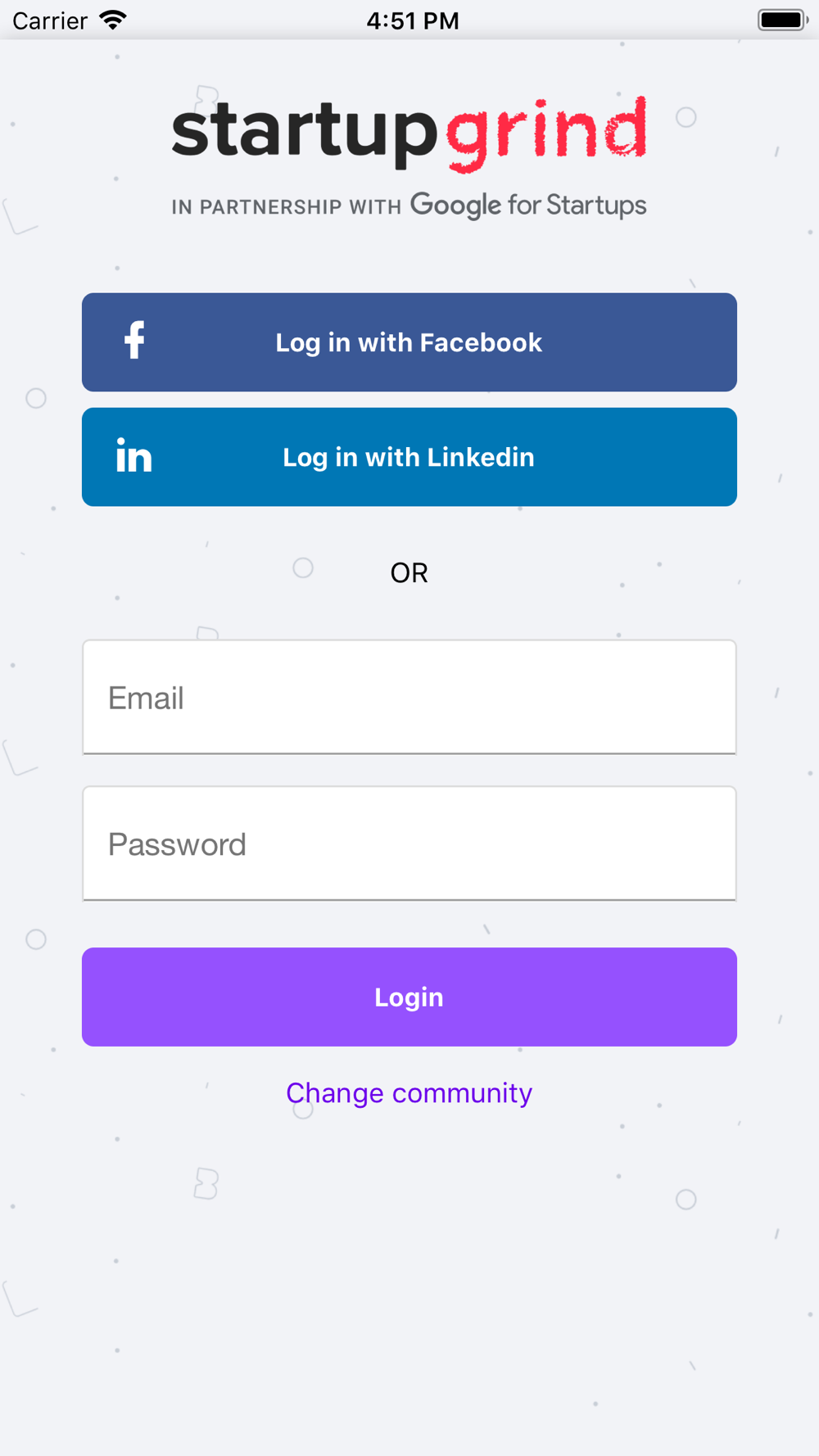Screen dimensions: 819x1456
Task: Click the Google wordmark under the logo
Action: (455, 206)
